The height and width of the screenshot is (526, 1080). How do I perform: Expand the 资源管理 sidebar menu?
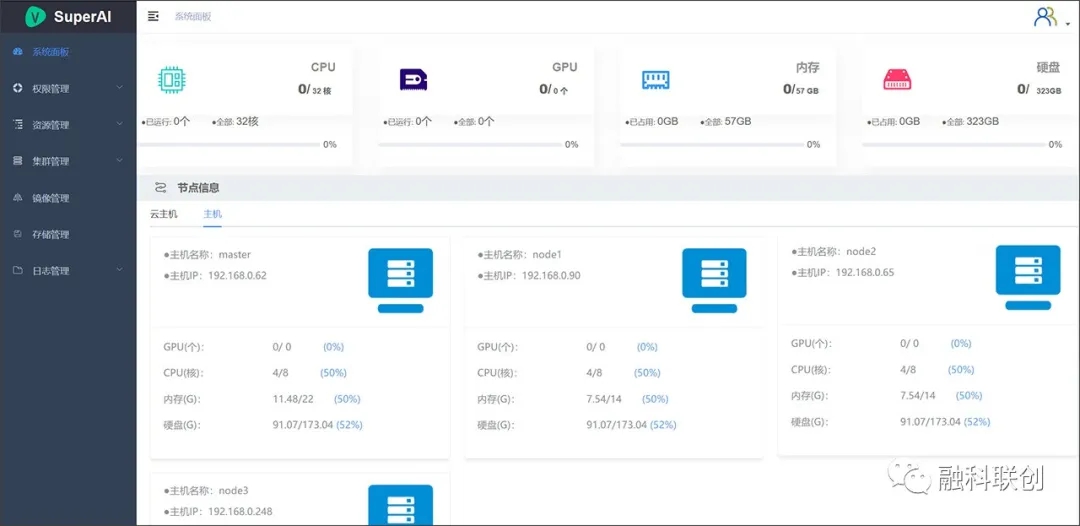tap(68, 125)
